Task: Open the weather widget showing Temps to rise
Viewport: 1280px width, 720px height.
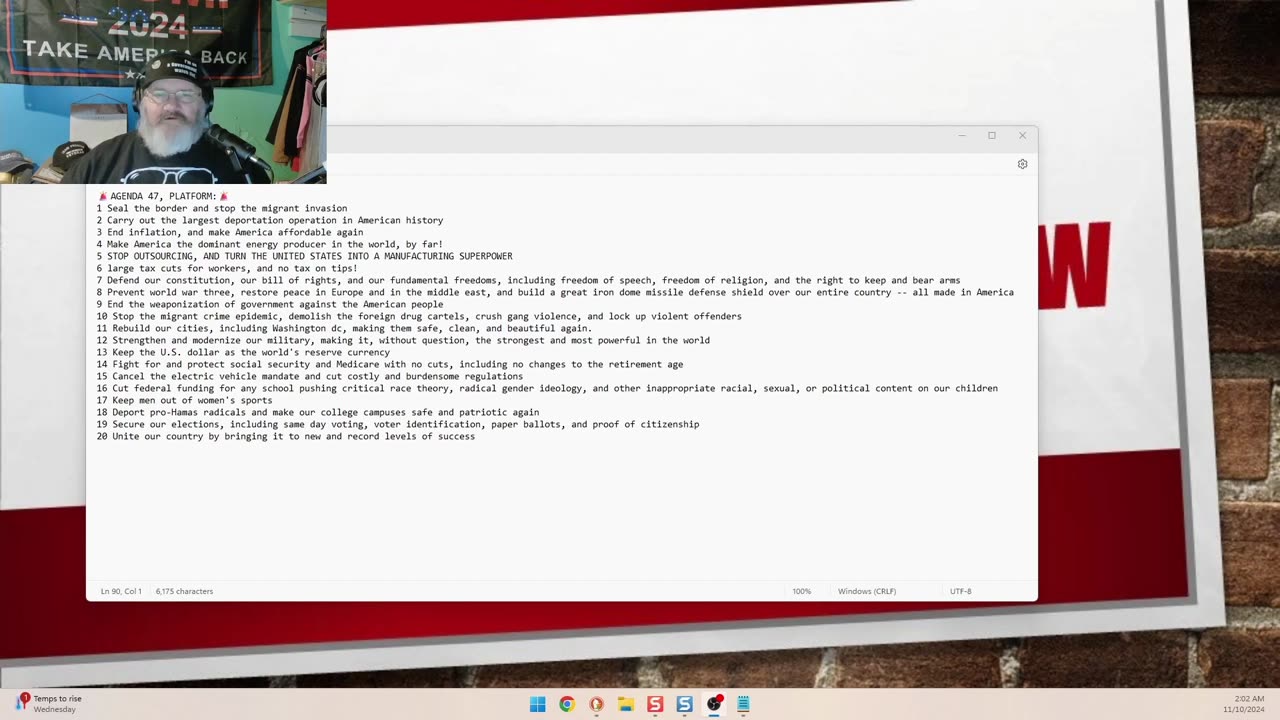Action: (48, 704)
